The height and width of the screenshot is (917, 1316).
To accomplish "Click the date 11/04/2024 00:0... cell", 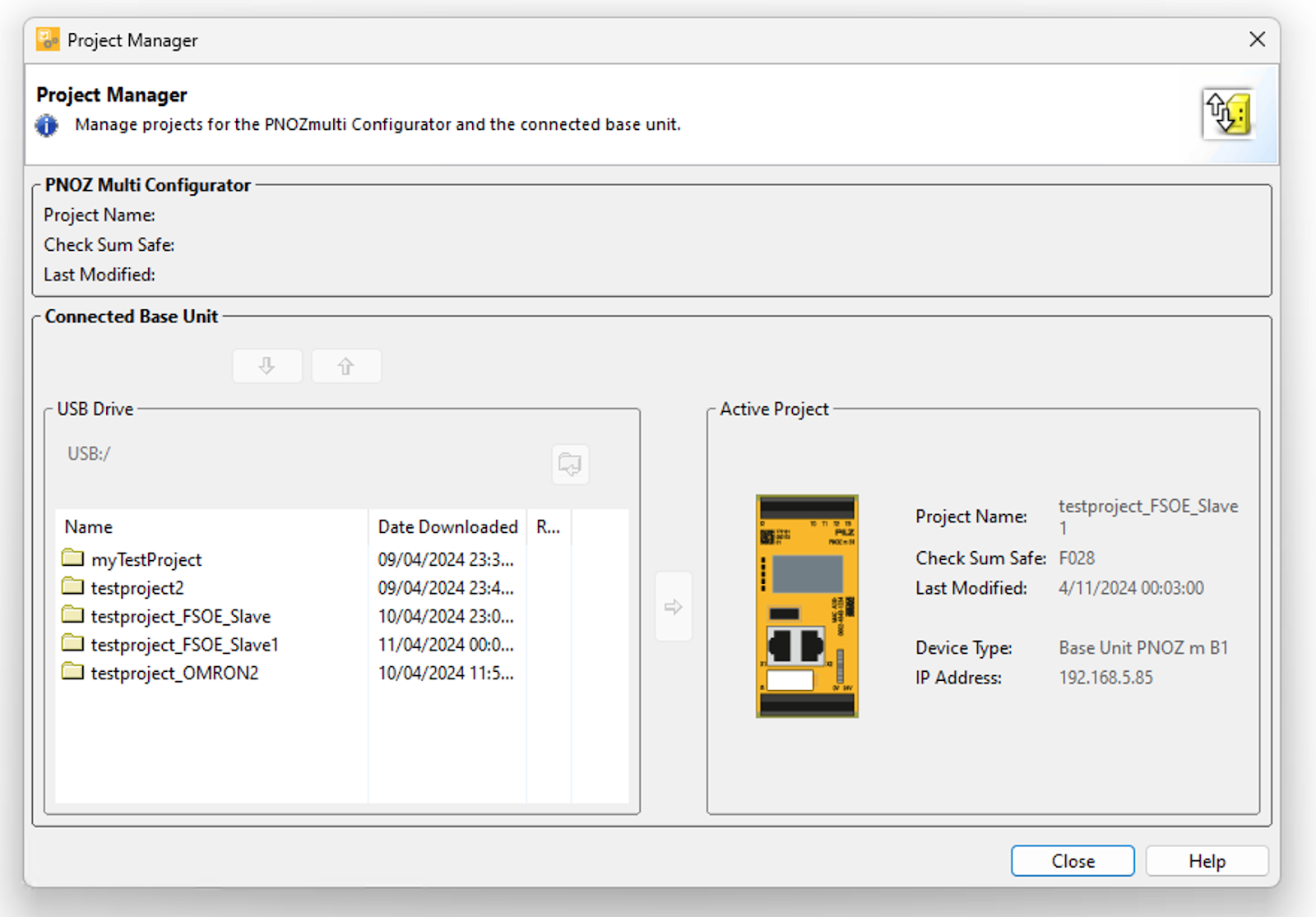I will 446,645.
